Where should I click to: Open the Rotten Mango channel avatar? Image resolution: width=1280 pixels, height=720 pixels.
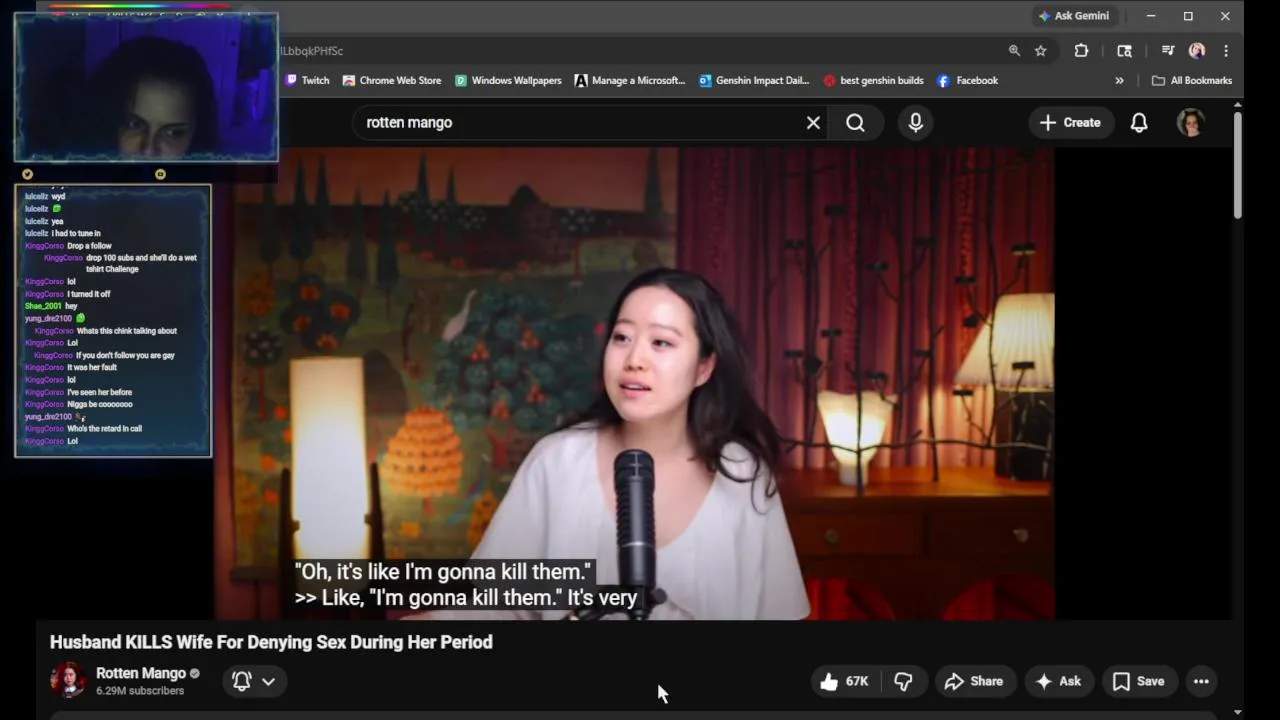(x=68, y=680)
